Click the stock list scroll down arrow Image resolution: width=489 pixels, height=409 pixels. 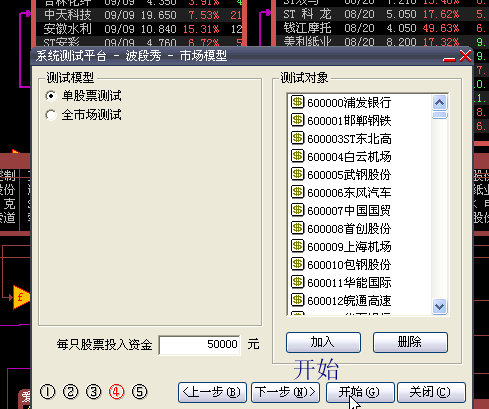pyautogui.click(x=440, y=306)
